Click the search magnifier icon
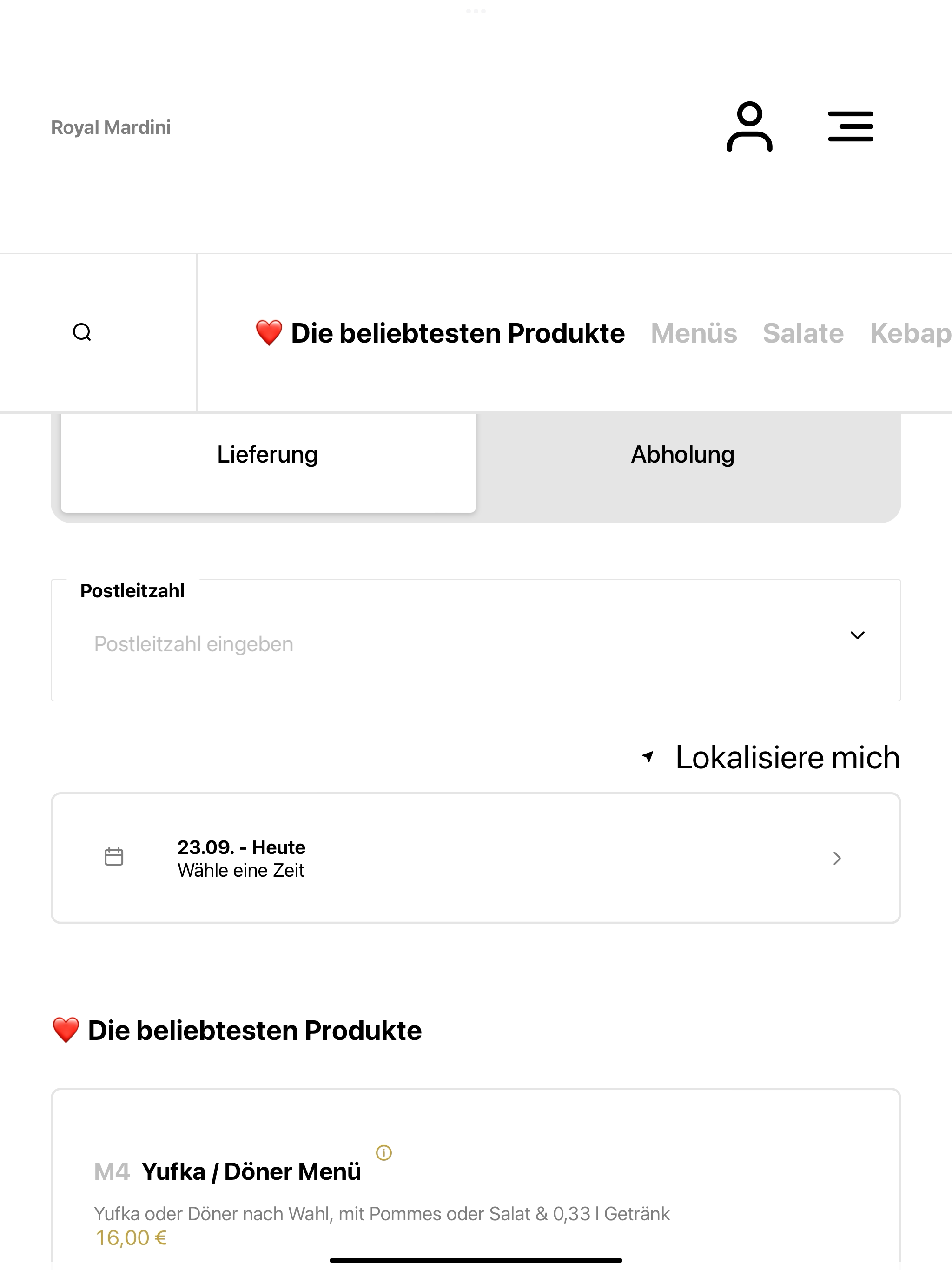This screenshot has height=1270, width=952. click(x=82, y=332)
